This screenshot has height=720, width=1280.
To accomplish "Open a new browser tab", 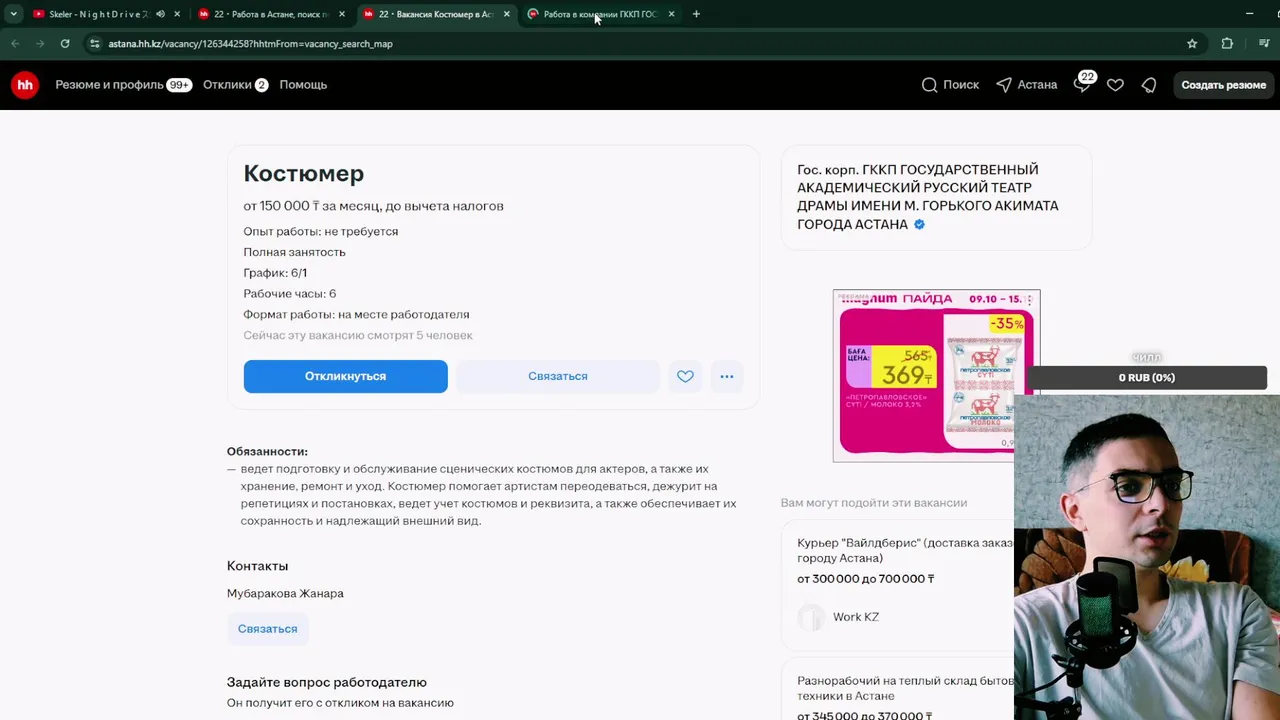I will (696, 14).
